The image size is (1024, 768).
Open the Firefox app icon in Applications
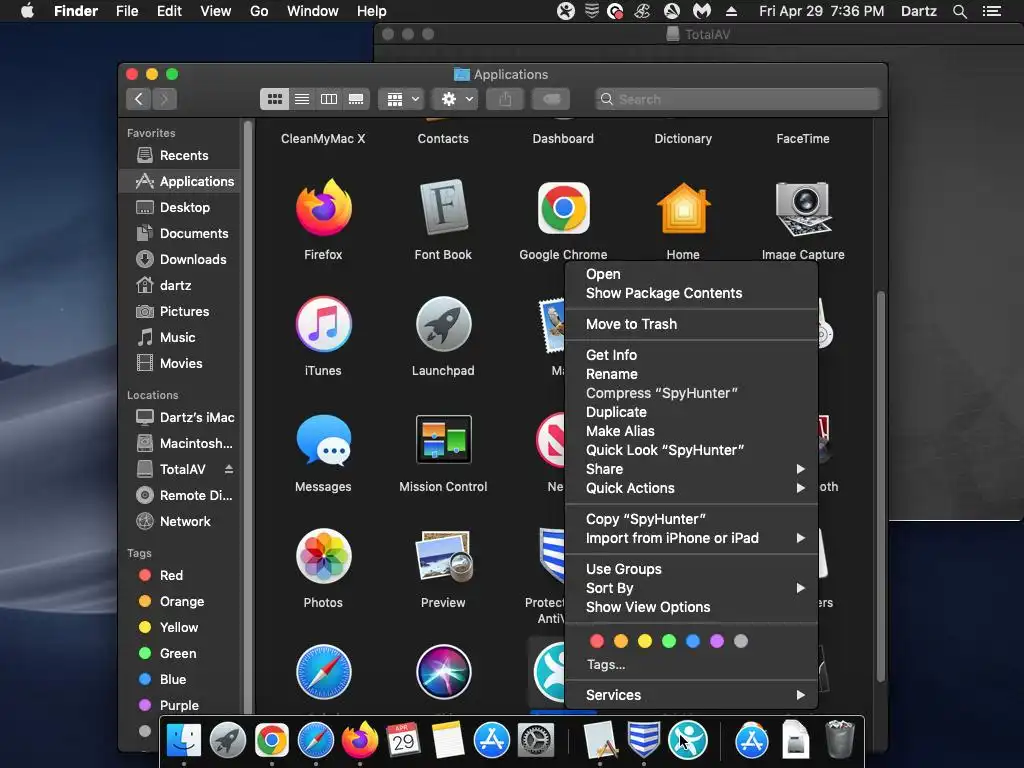[x=323, y=208]
